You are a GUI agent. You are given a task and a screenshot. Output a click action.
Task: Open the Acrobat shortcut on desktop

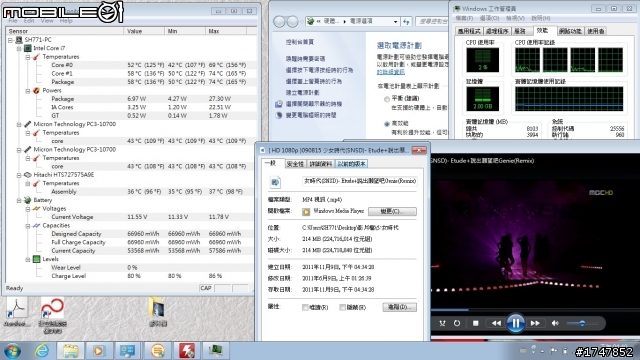pyautogui.click(x=17, y=313)
